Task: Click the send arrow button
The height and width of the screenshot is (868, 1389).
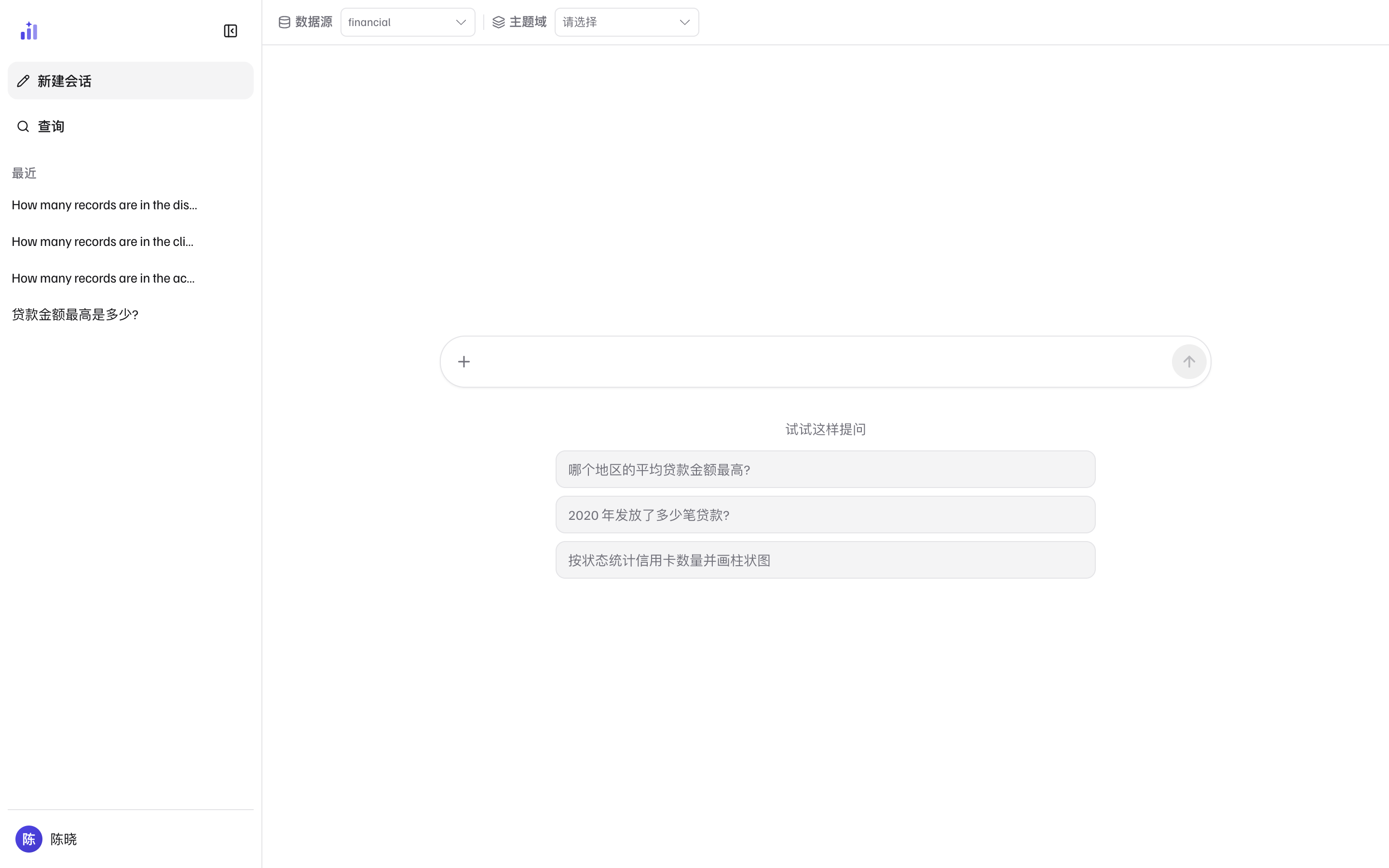Action: click(1189, 362)
